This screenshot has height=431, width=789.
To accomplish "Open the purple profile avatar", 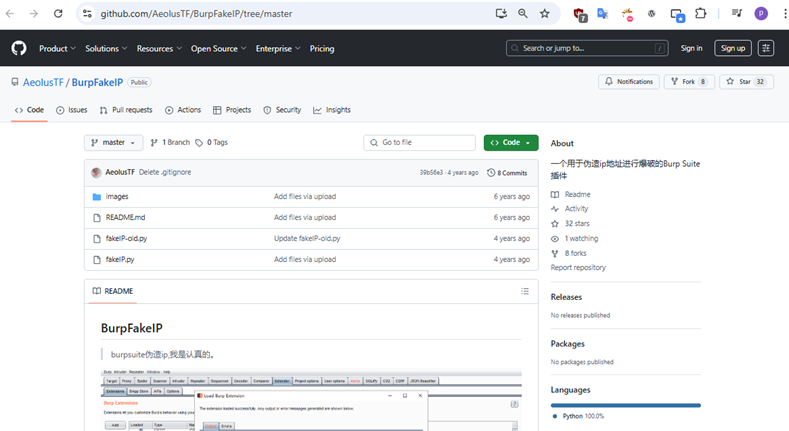I will coord(761,14).
